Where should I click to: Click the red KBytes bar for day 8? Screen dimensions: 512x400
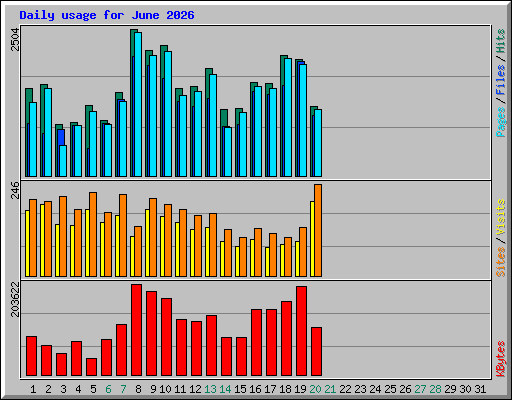136,330
